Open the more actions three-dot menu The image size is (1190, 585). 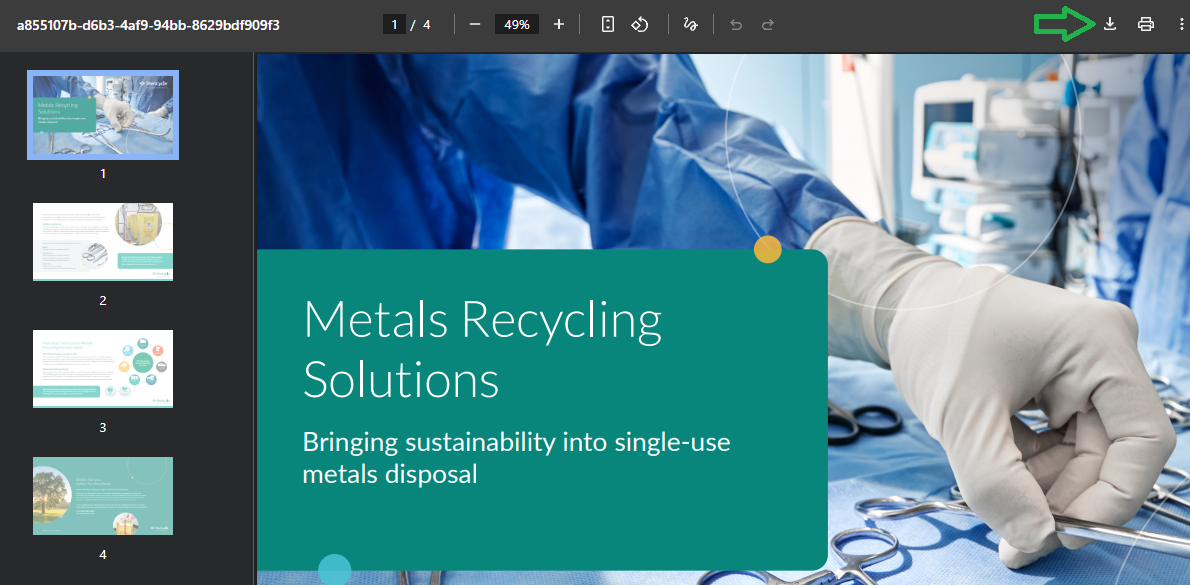(1181, 24)
